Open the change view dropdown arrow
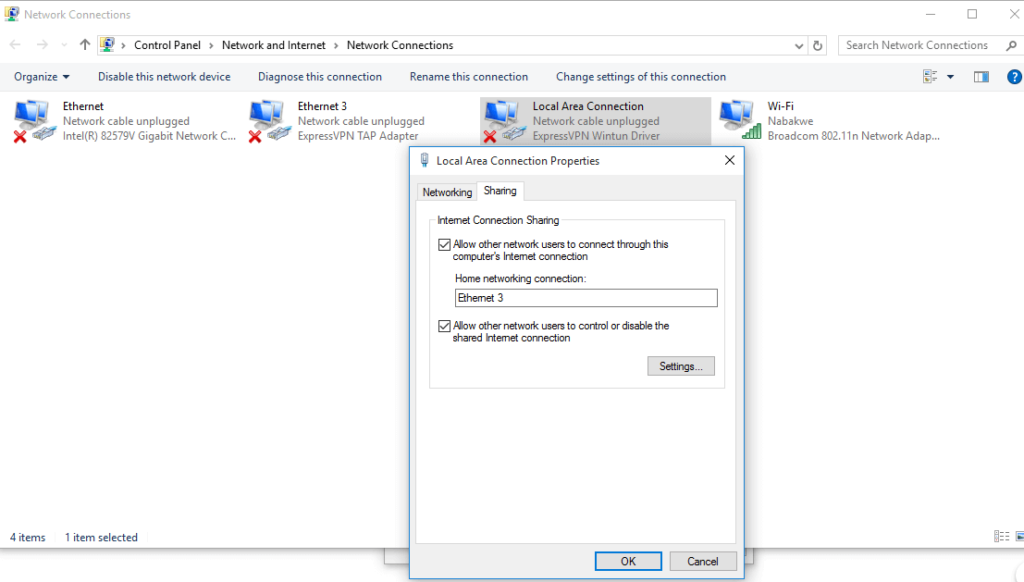1024x582 pixels. [950, 77]
